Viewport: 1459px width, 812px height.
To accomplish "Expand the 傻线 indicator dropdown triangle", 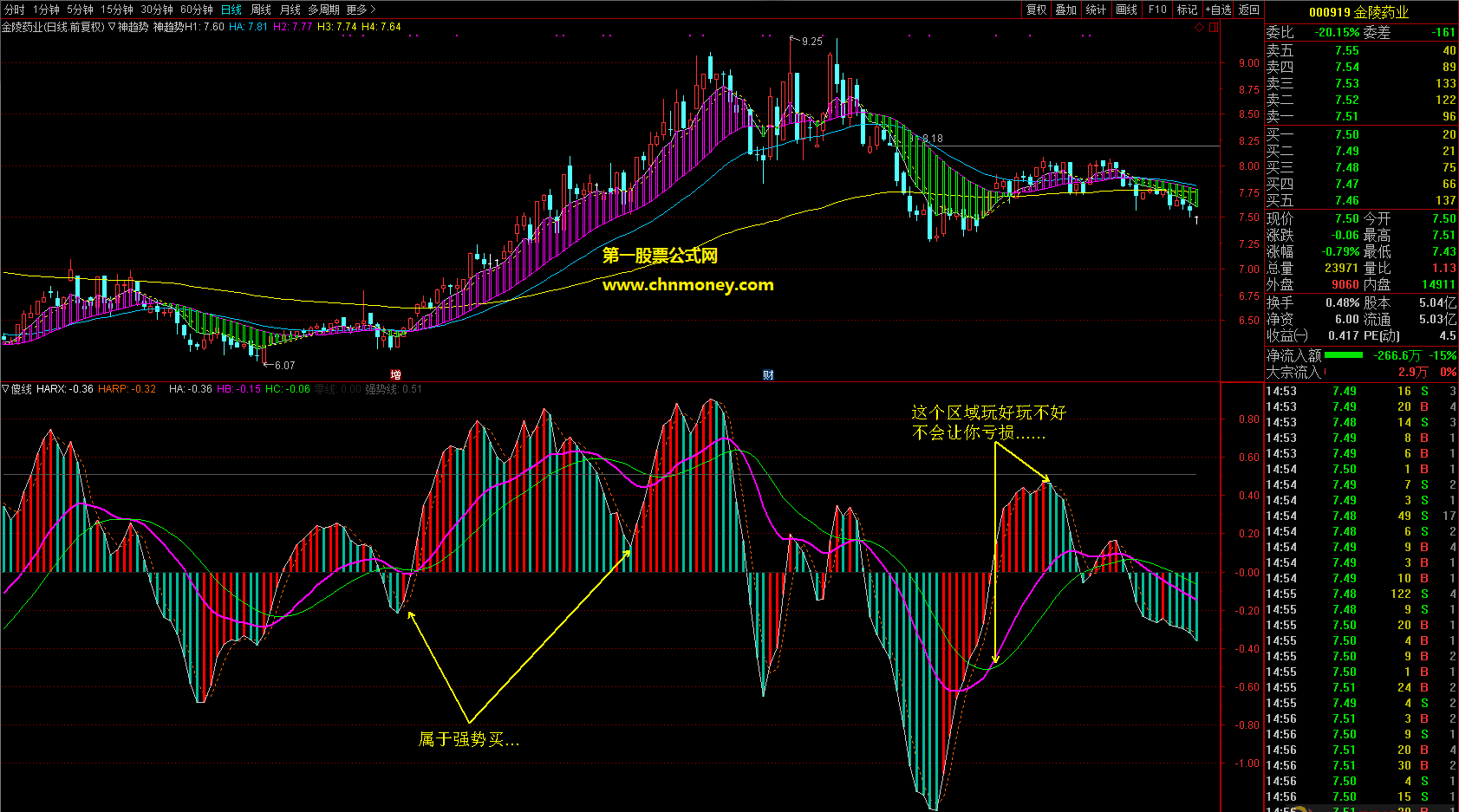I will tap(5, 389).
